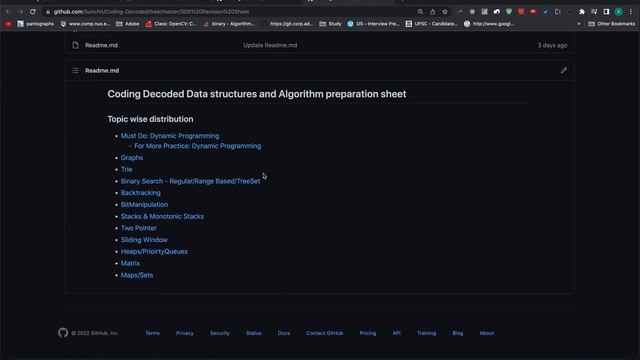Edit the Readme with pencil icon
The image size is (640, 360).
point(564,71)
